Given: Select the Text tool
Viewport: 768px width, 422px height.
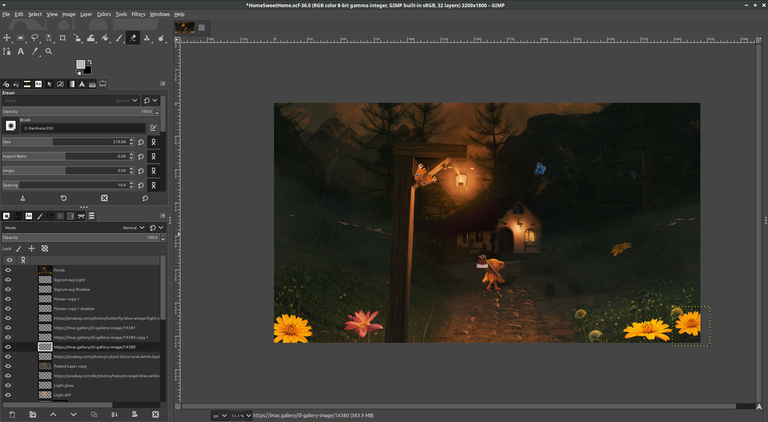Looking at the screenshot, I should 21,51.
